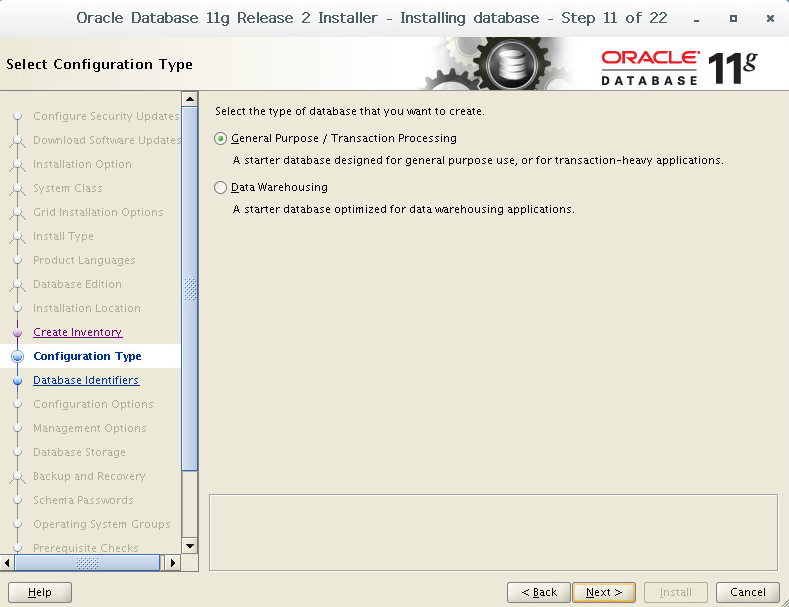Click the Database Edition step
The width and height of the screenshot is (789, 607).
tap(77, 284)
